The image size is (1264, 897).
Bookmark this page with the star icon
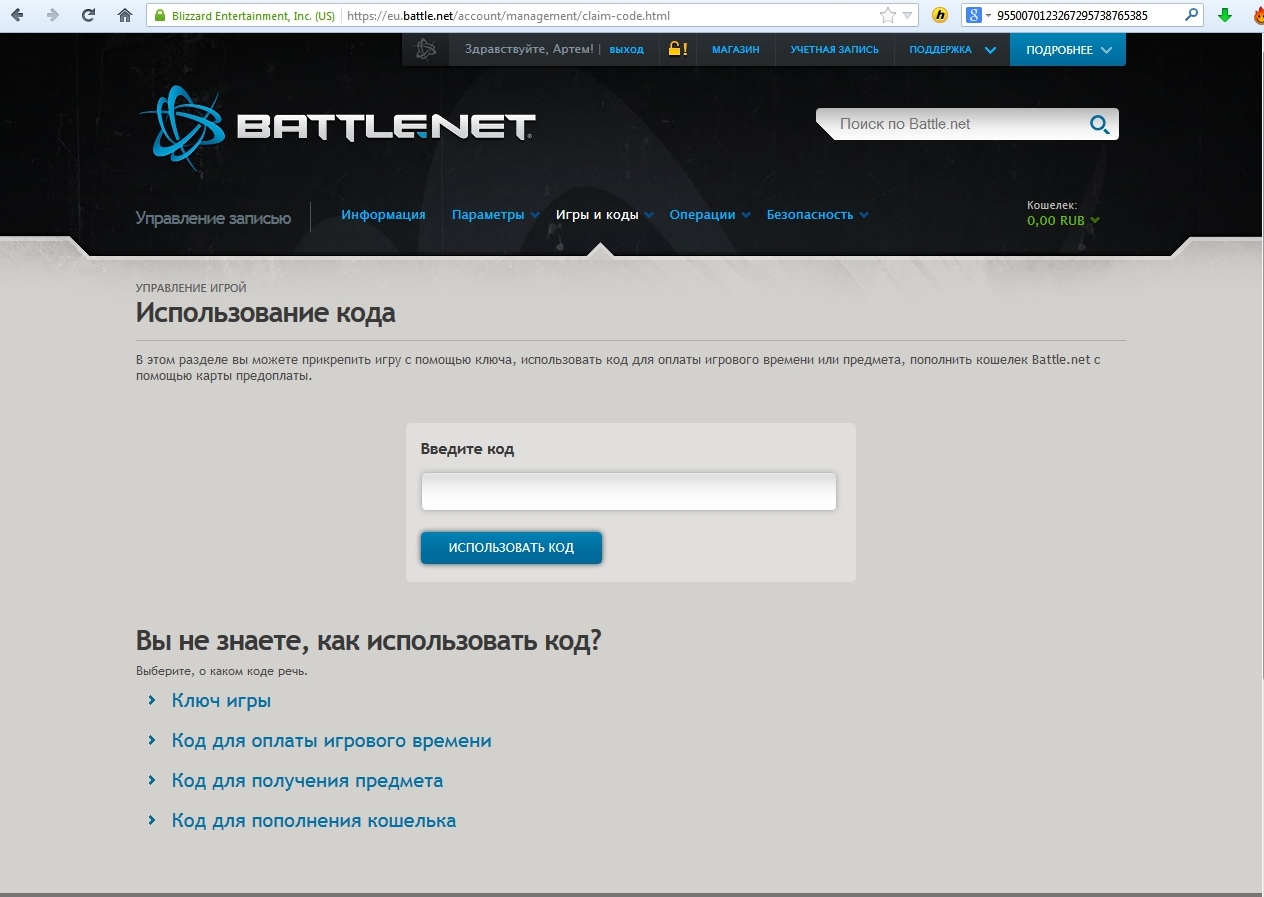pos(887,16)
